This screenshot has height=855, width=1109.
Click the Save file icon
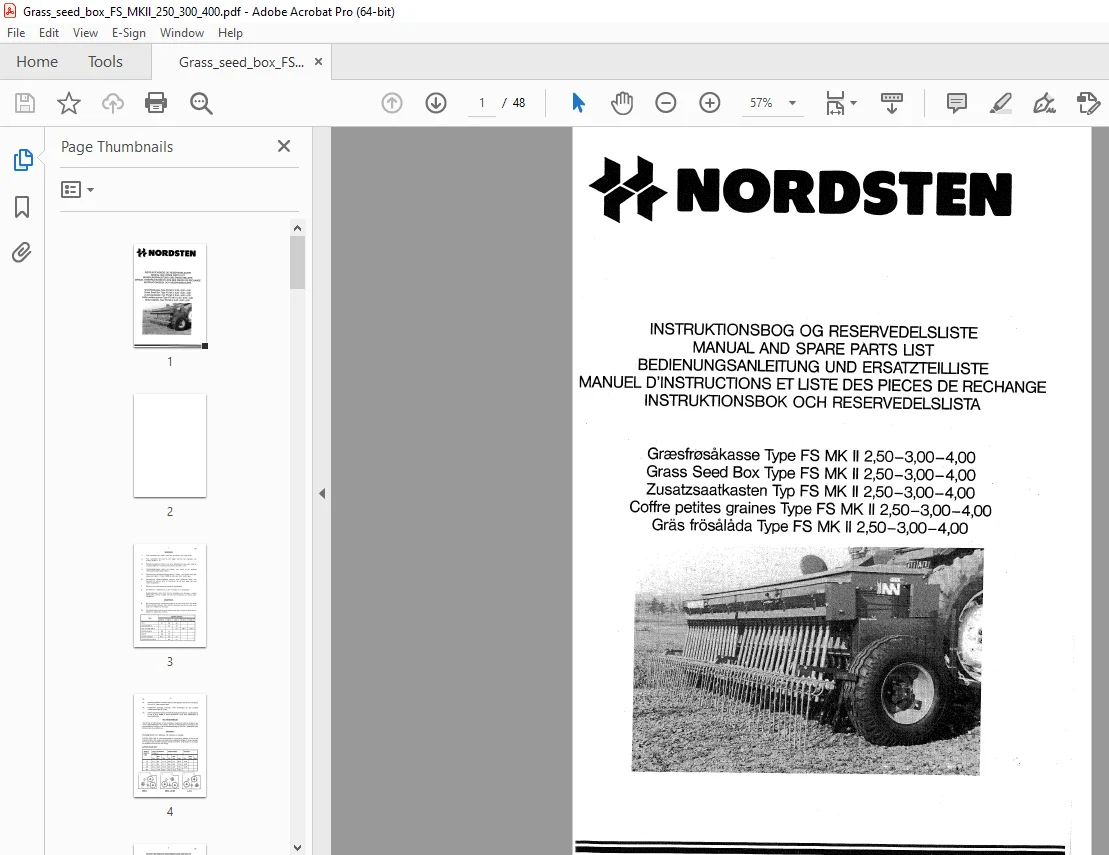(x=25, y=103)
